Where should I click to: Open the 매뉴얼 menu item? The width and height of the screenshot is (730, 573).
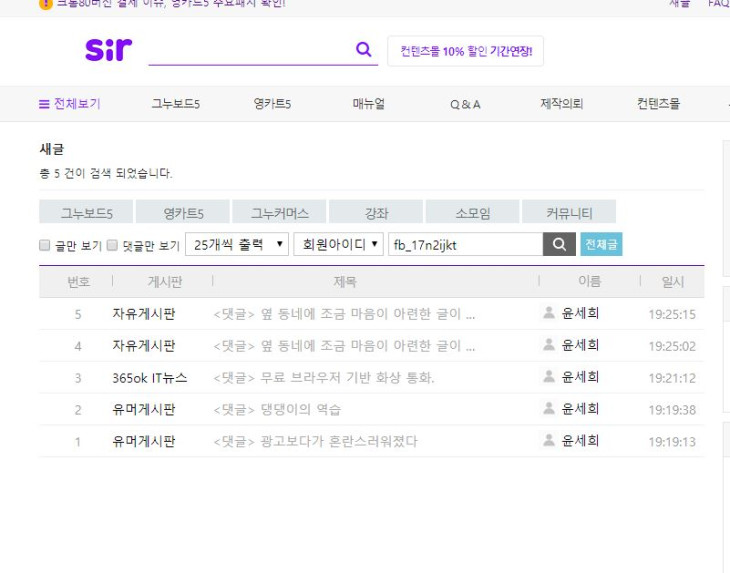(368, 104)
